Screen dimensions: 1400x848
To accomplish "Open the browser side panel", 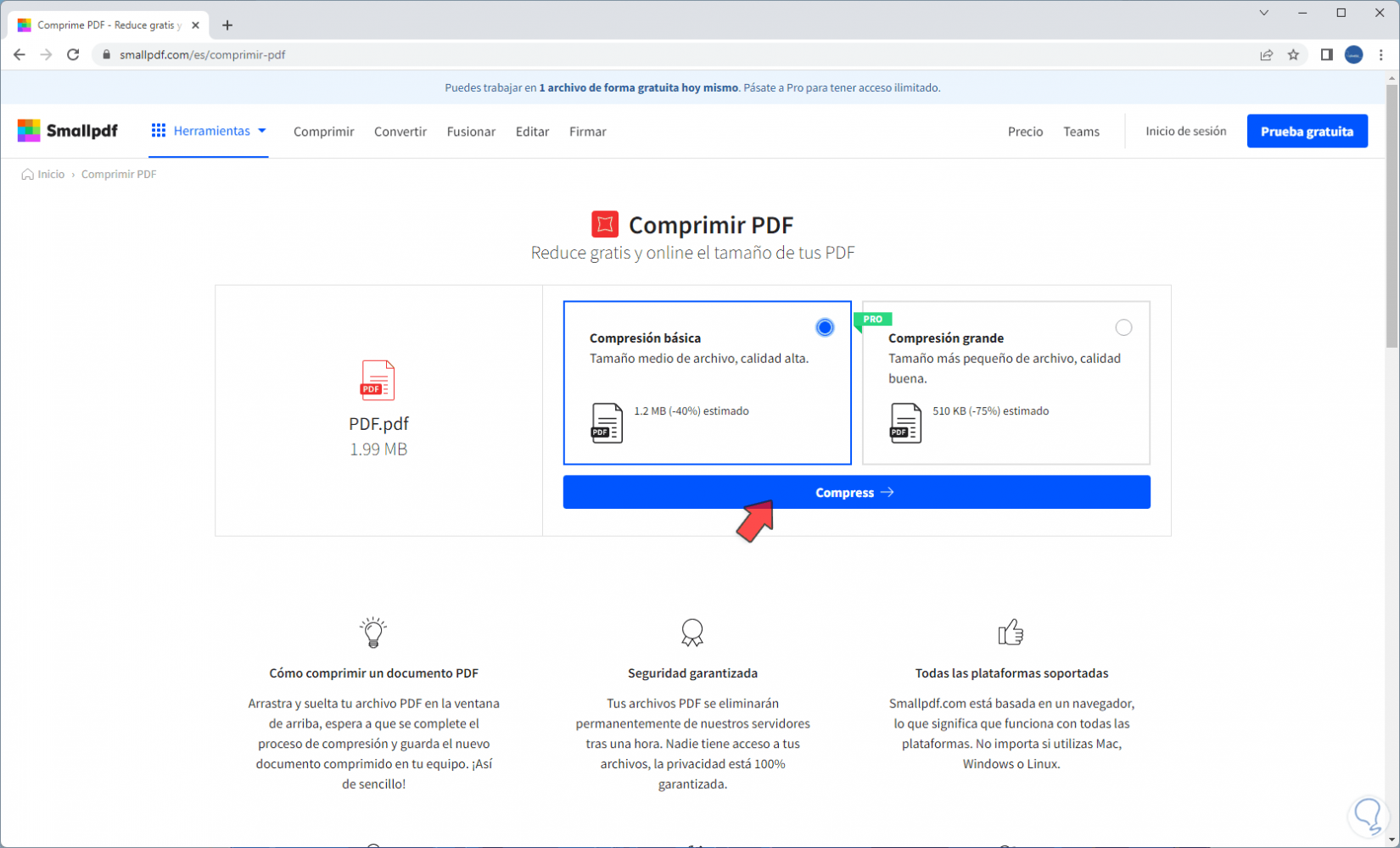I will coord(1327,54).
